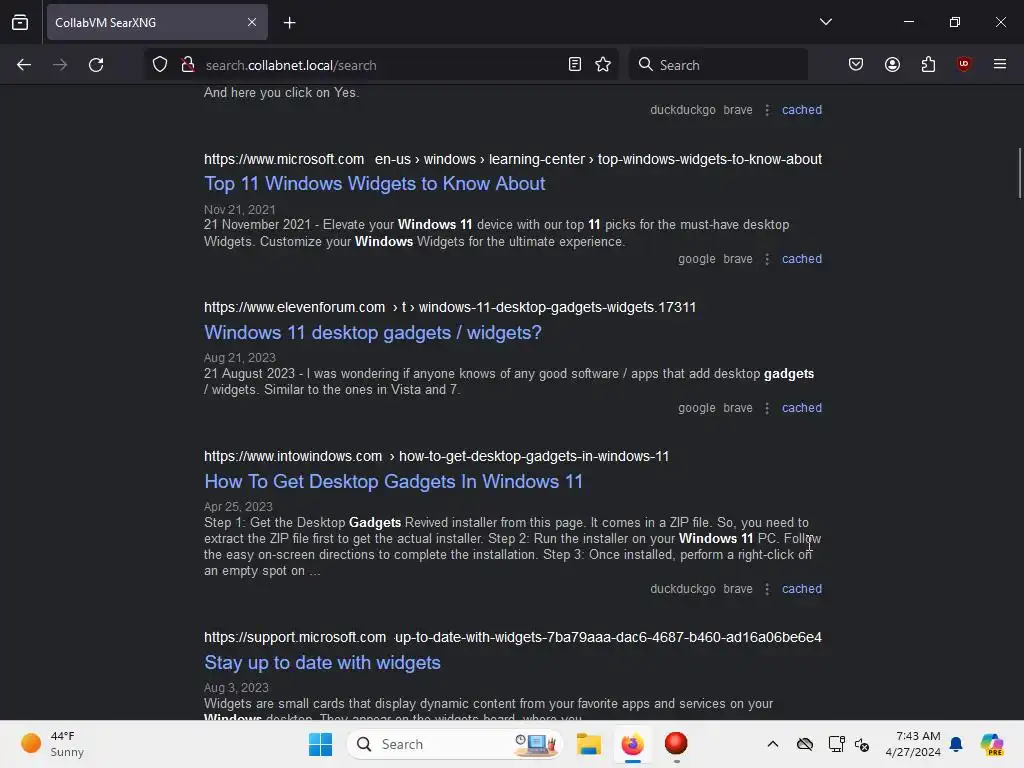Toggle reader view in address bar
Viewport: 1024px width, 768px height.
point(575,65)
